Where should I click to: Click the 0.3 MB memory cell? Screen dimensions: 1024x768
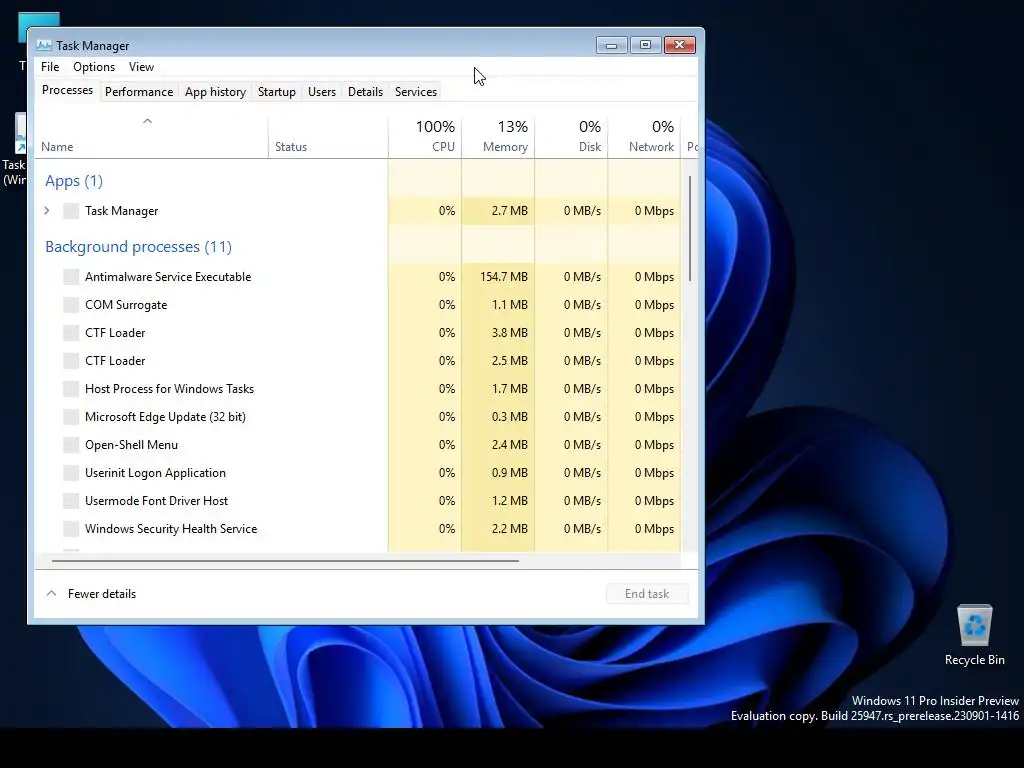tap(498, 417)
